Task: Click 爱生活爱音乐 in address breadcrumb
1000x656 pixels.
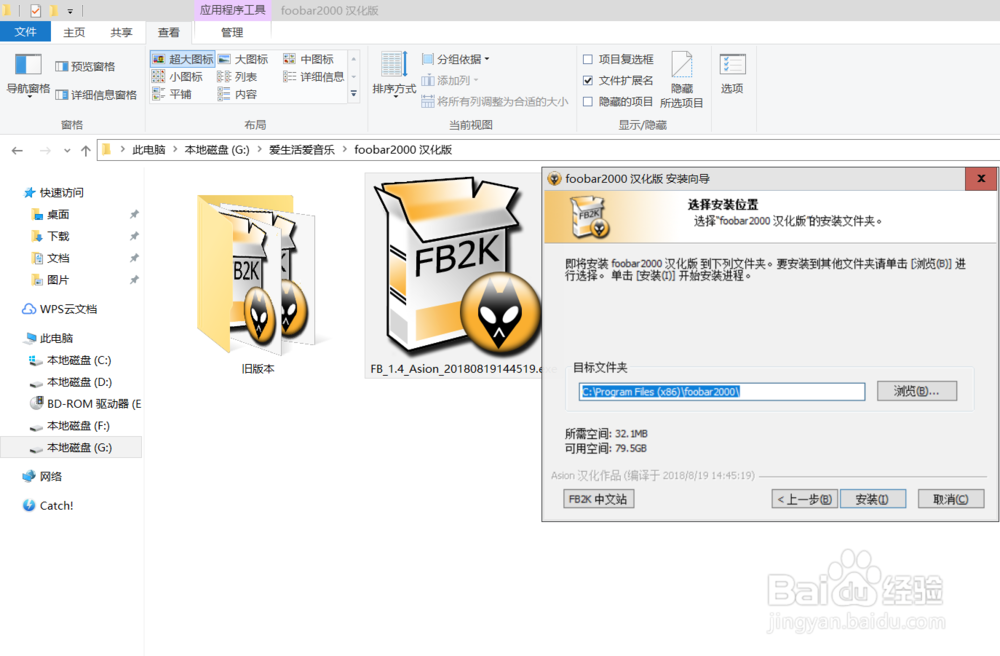Action: pyautogui.click(x=302, y=150)
